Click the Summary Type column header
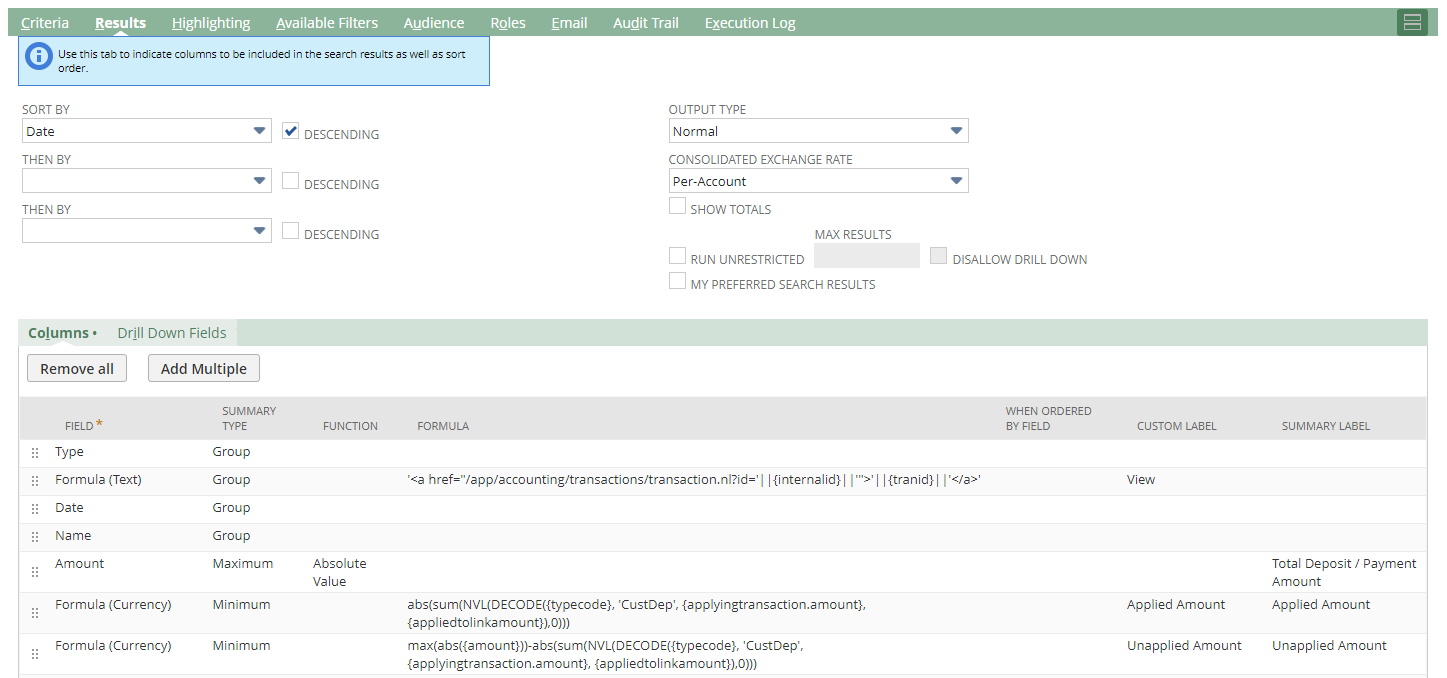Viewport: 1447px width, 678px height. click(x=249, y=418)
